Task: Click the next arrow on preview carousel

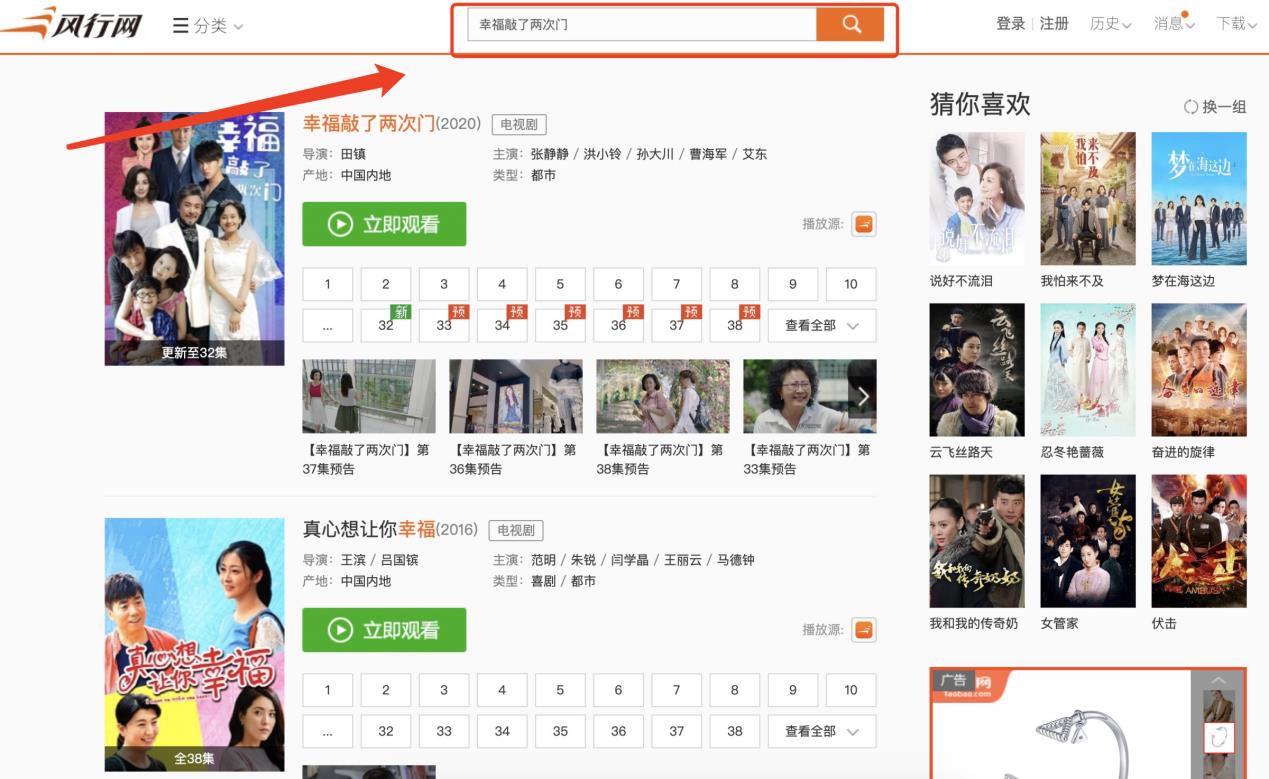Action: point(863,396)
